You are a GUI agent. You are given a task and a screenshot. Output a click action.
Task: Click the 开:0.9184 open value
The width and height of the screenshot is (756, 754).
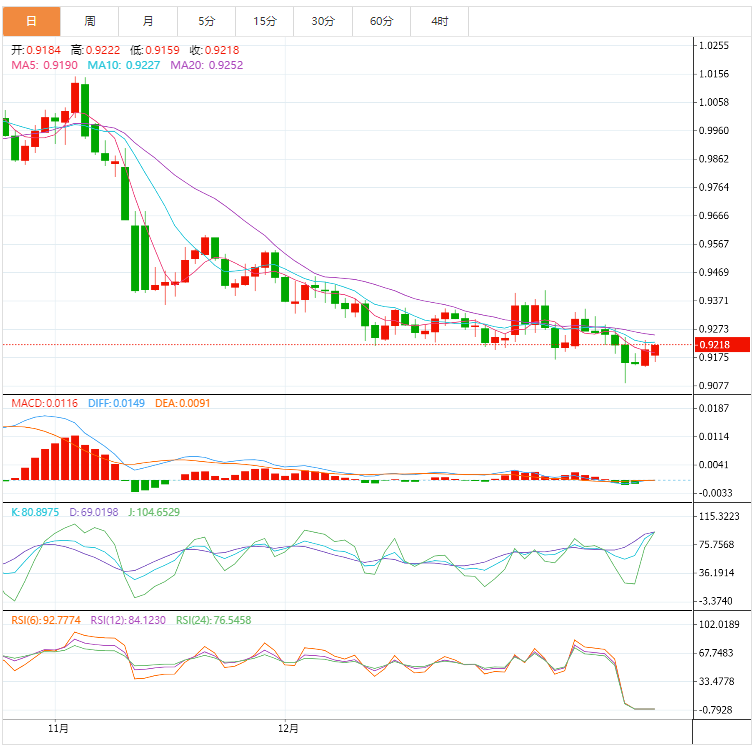[36, 50]
